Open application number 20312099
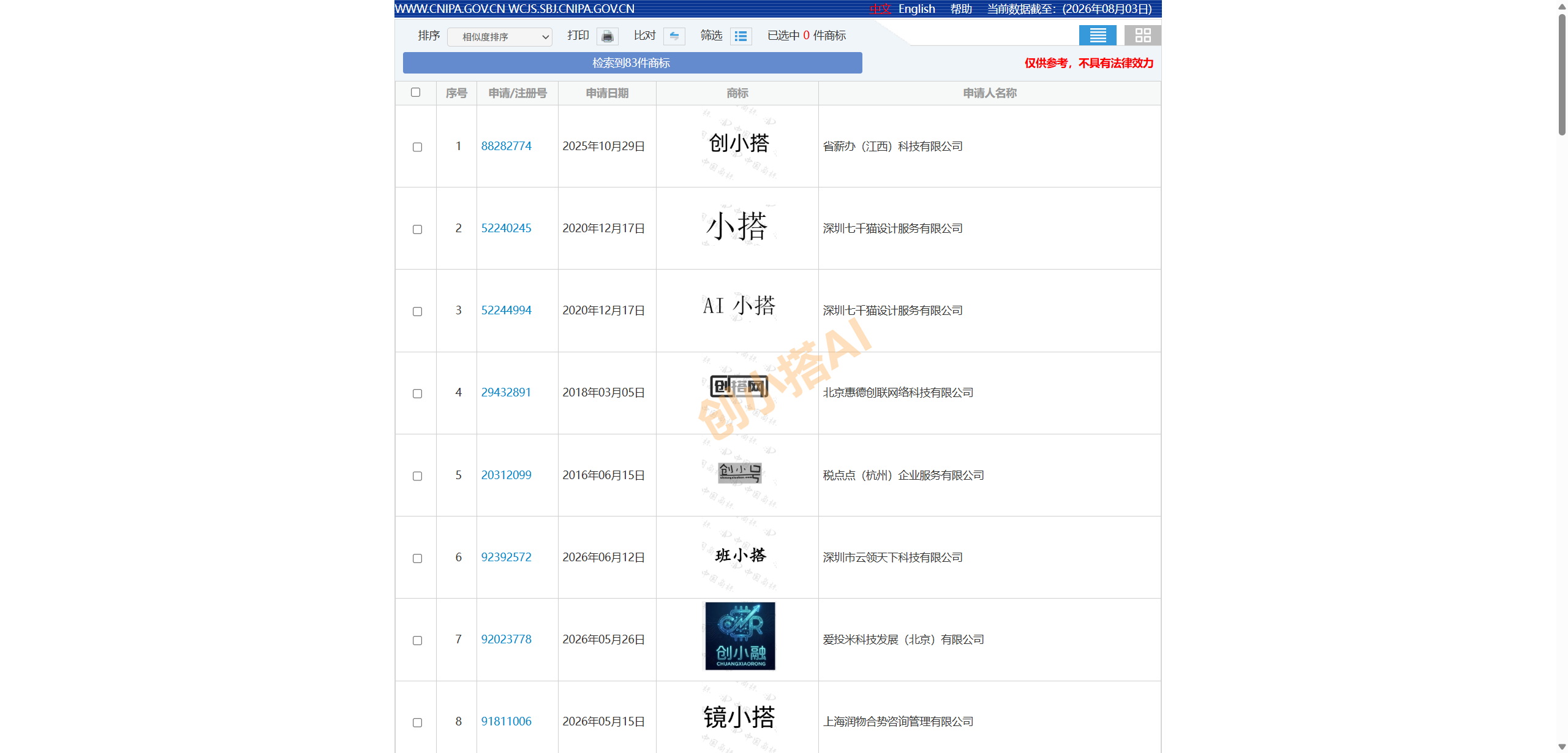The image size is (1568, 753). click(x=506, y=475)
